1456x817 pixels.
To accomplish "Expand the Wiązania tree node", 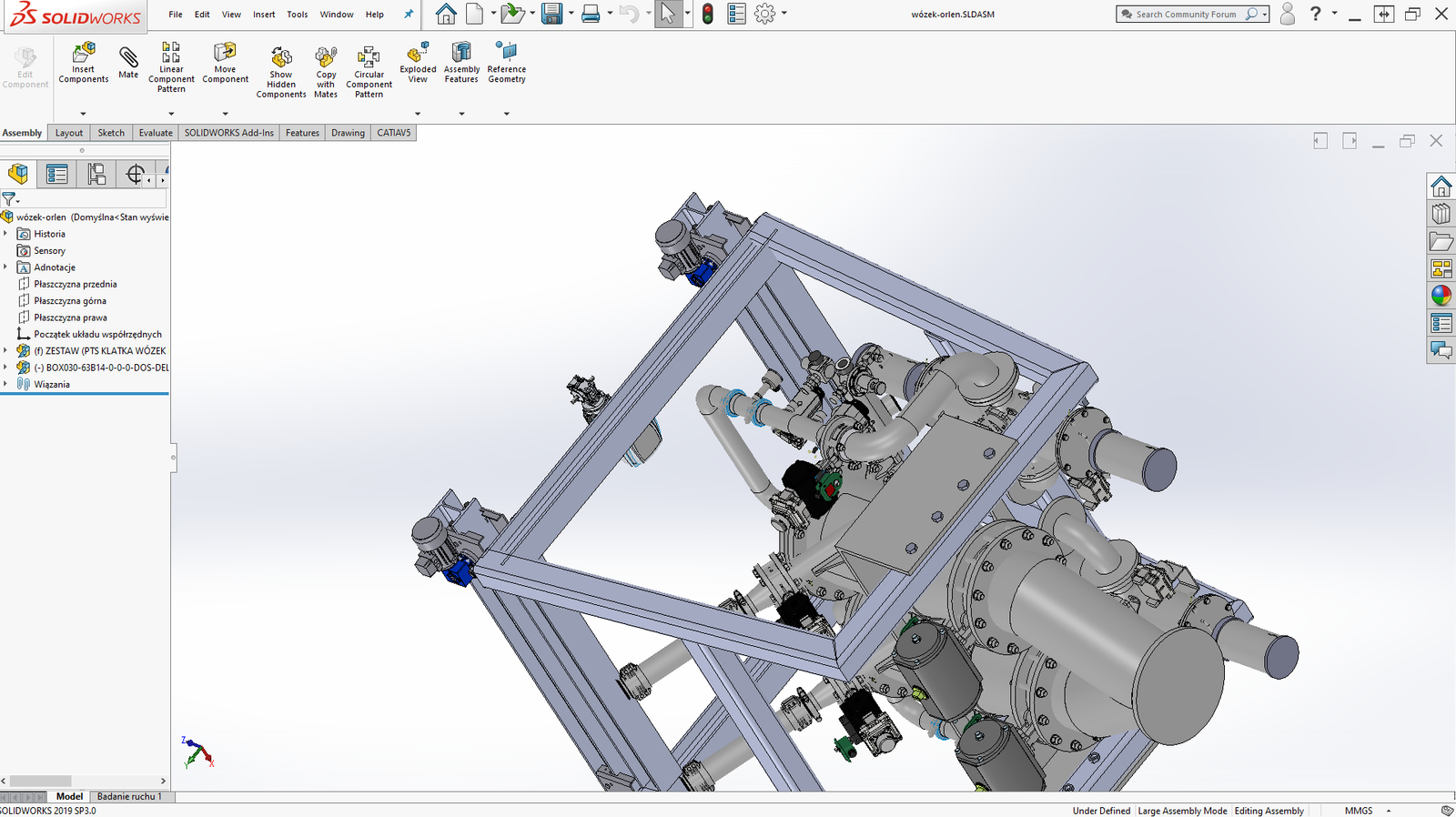I will [x=5, y=384].
